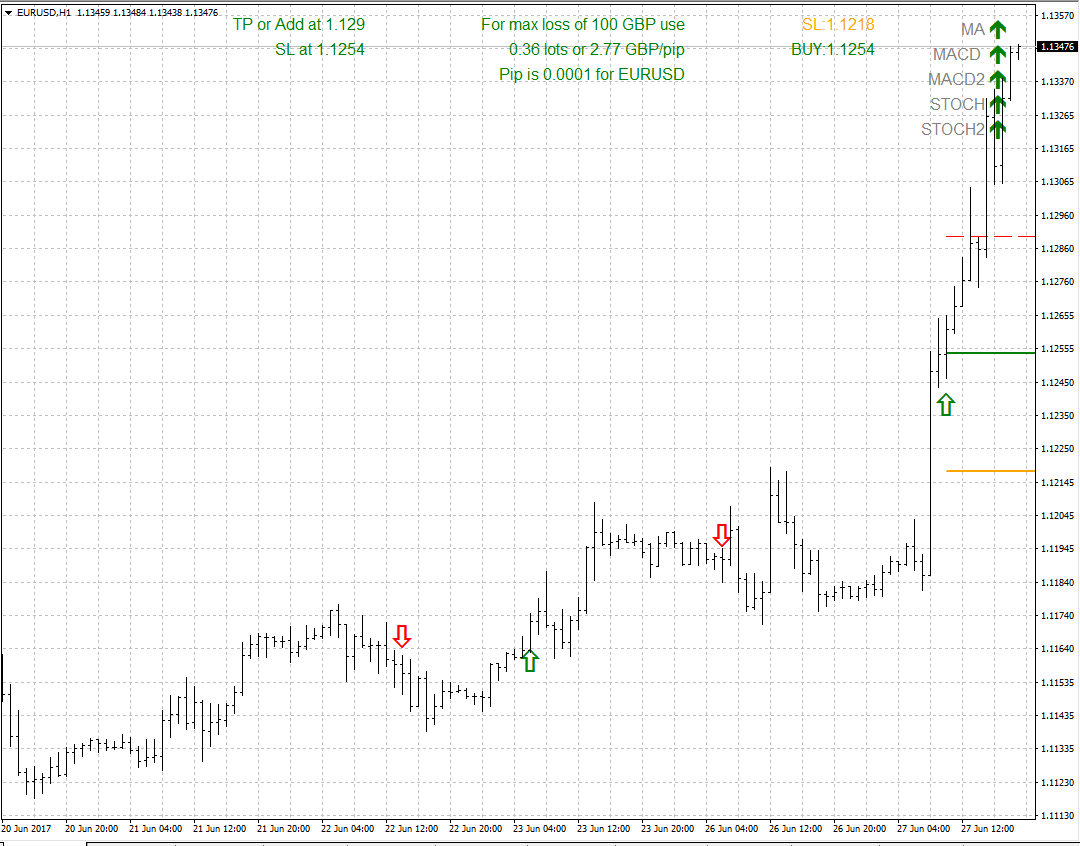Click the STOCH2 green up arrow
Screen dimensions: 1080x846
[997, 129]
